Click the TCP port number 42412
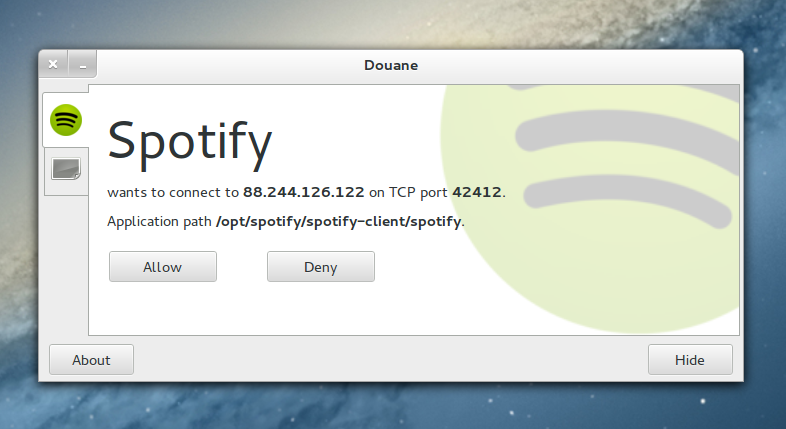 point(477,192)
